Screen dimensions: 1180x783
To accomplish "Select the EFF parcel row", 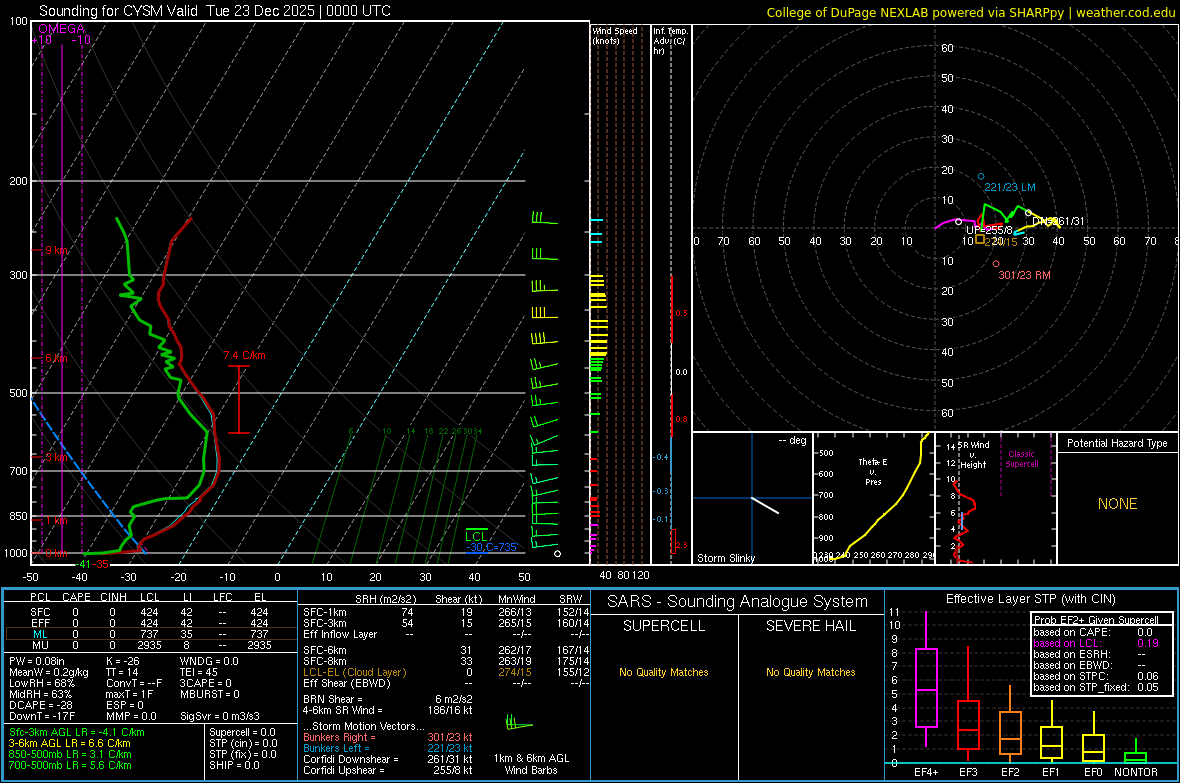I will (149, 623).
